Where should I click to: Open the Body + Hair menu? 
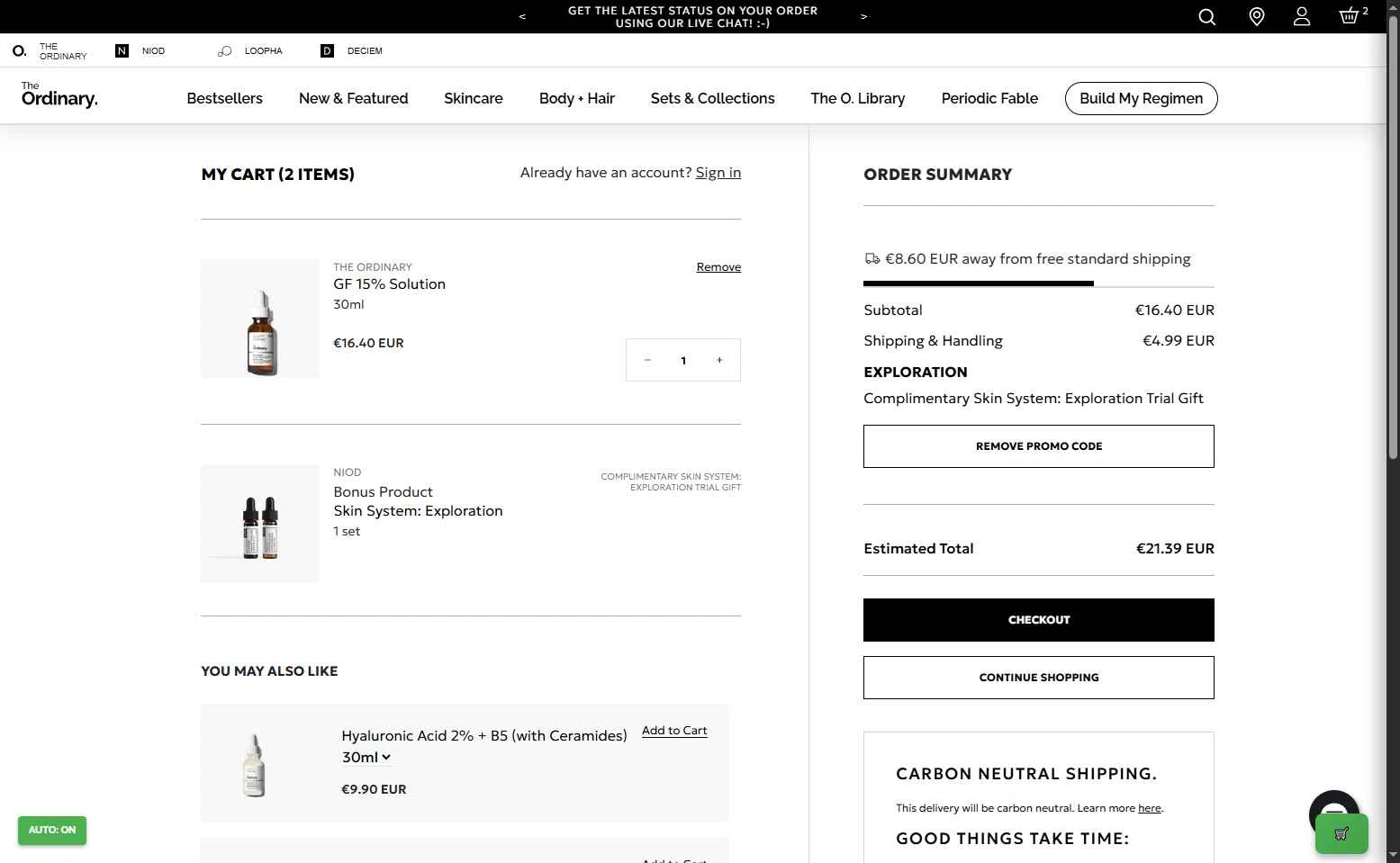(577, 98)
